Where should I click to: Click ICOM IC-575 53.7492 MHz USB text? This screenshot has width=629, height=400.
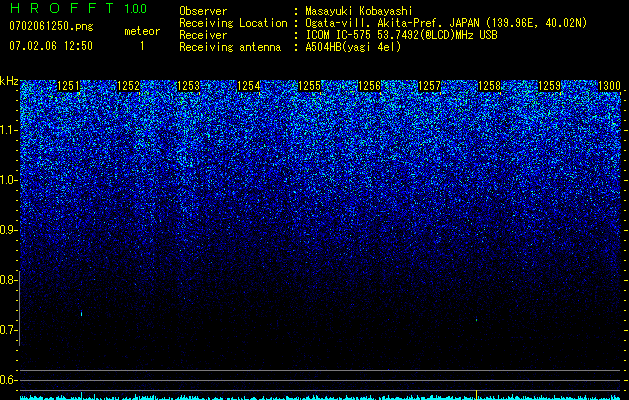pyautogui.click(x=401, y=35)
